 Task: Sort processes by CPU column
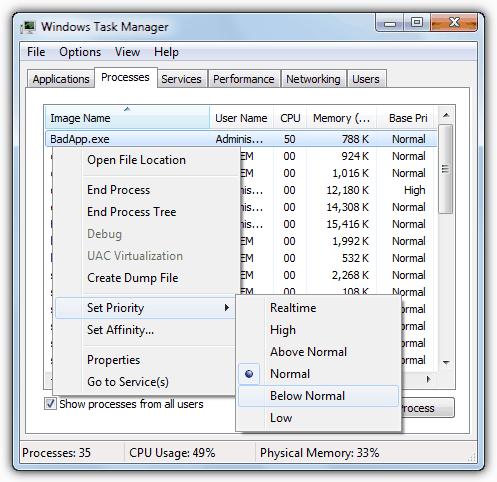(290, 118)
